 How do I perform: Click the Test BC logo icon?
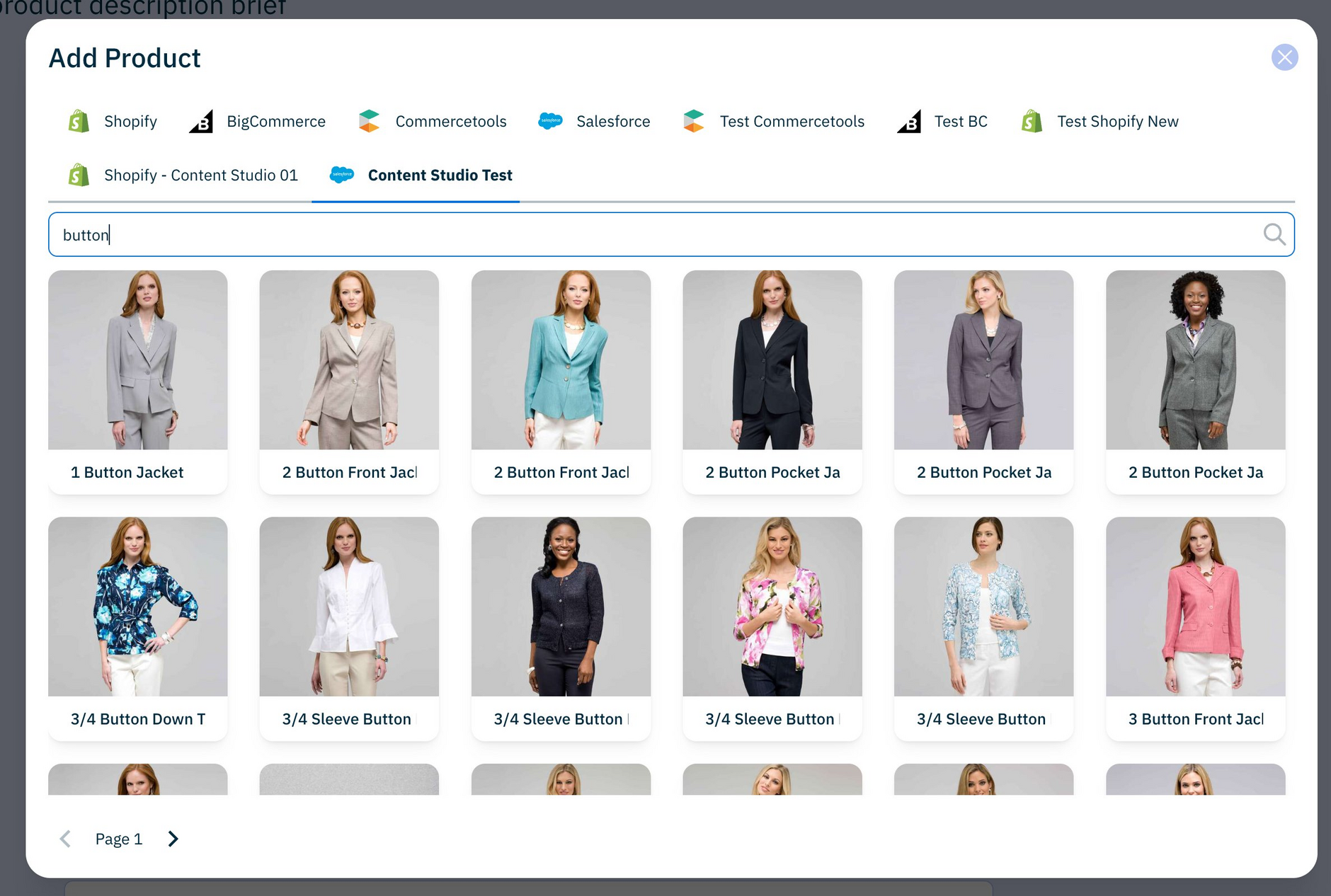tap(909, 121)
